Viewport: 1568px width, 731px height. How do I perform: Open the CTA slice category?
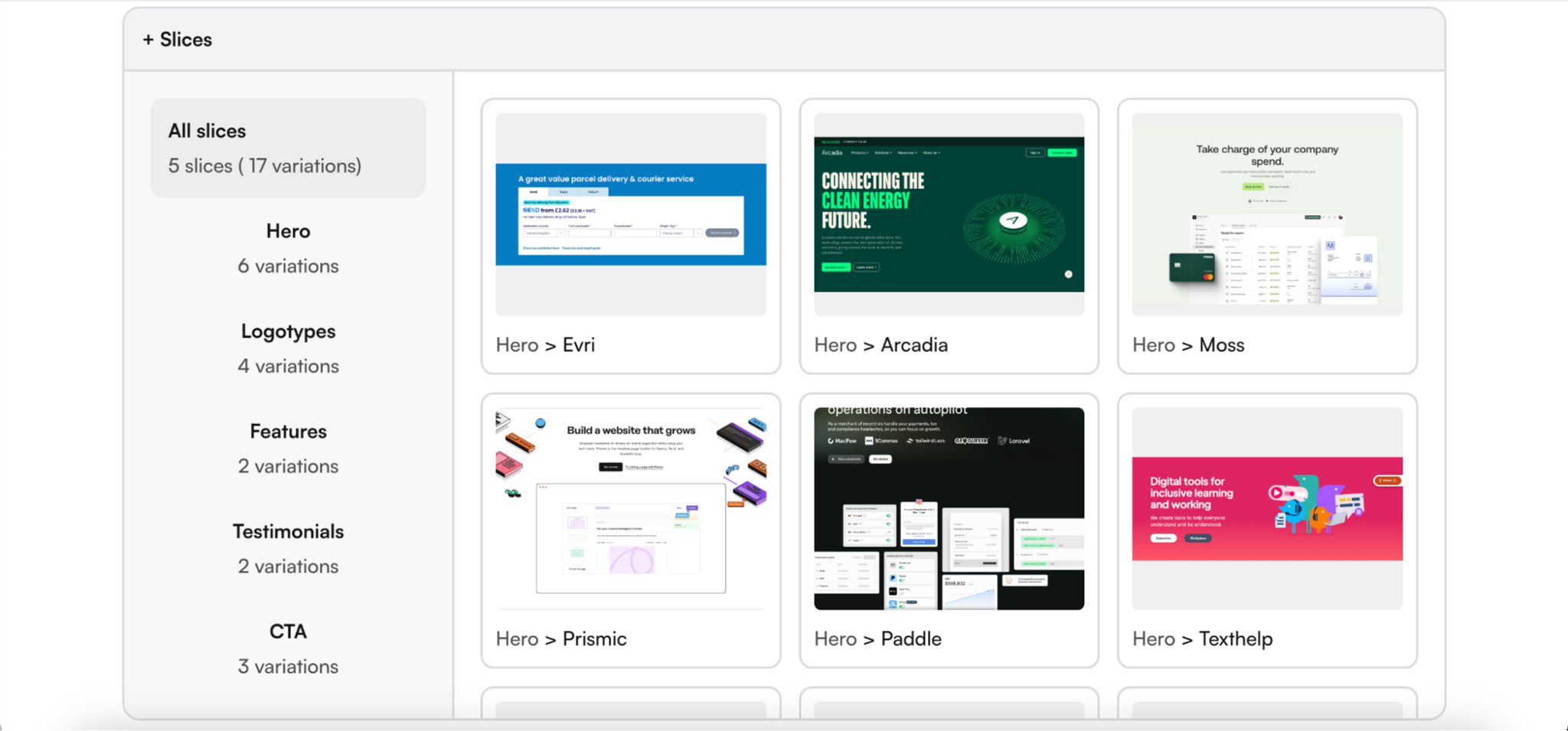coord(288,650)
